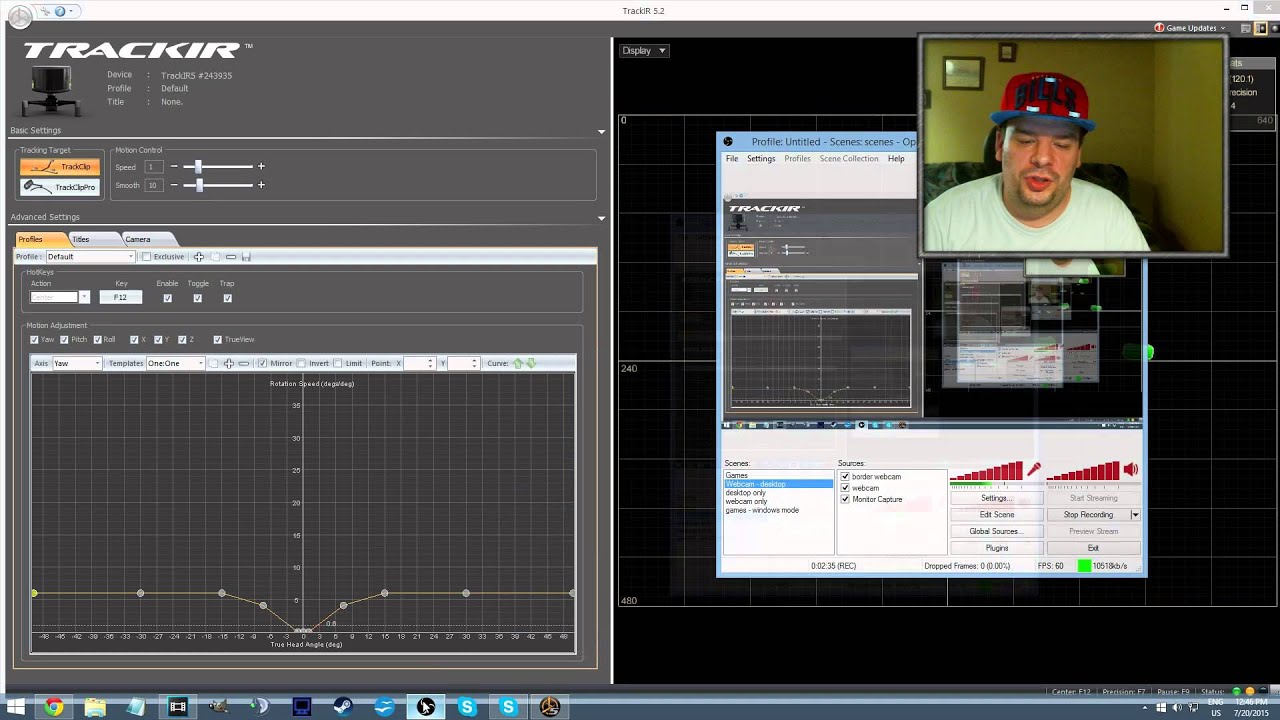Enable the Invert curve checkbox

(300, 363)
